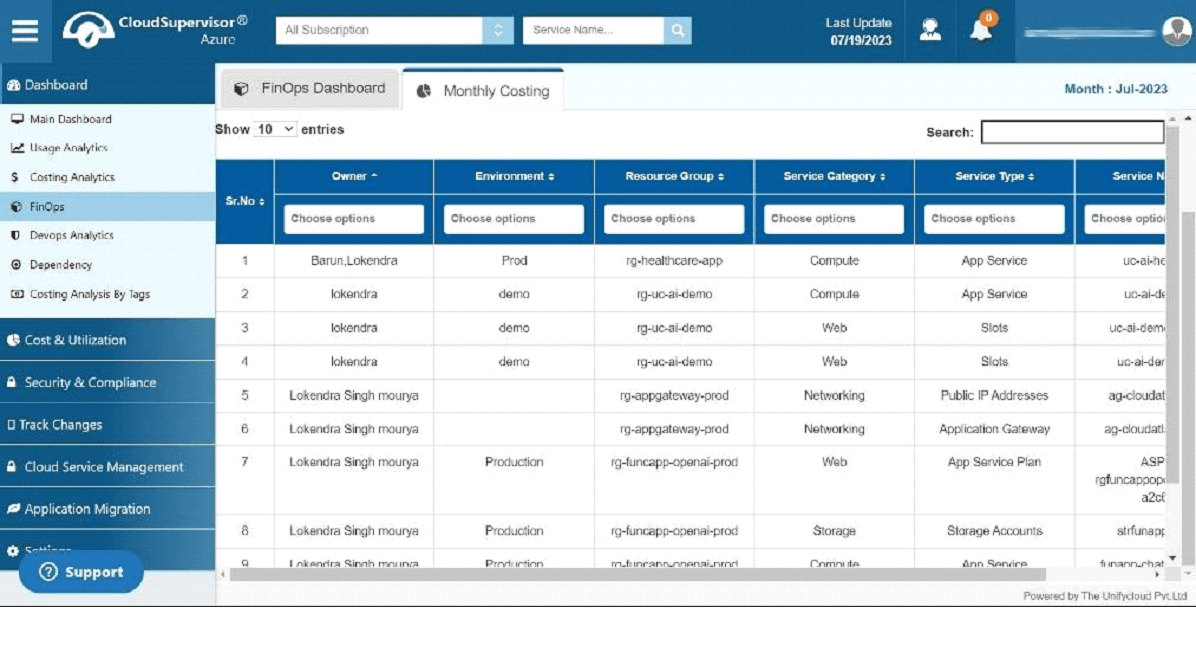Click the Cost & Utilization pie icon
Image resolution: width=1196 pixels, height=648 pixels.
tap(13, 340)
